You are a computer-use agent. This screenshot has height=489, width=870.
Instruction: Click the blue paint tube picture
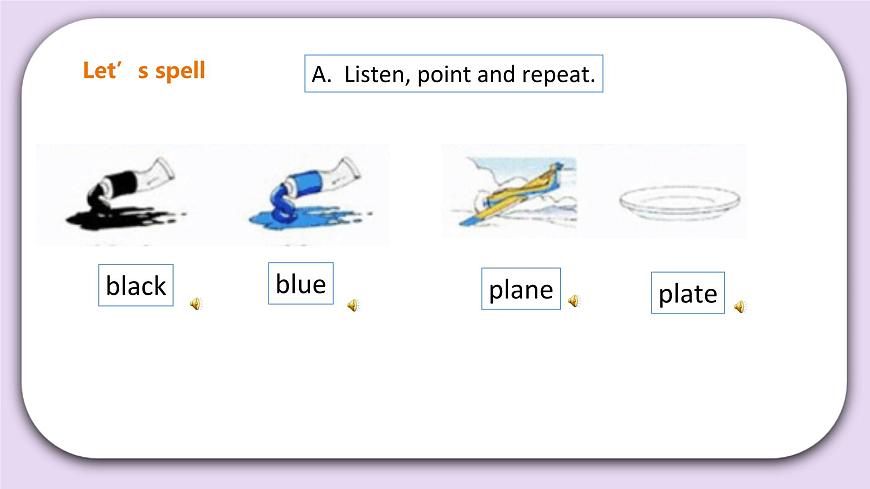[312, 193]
